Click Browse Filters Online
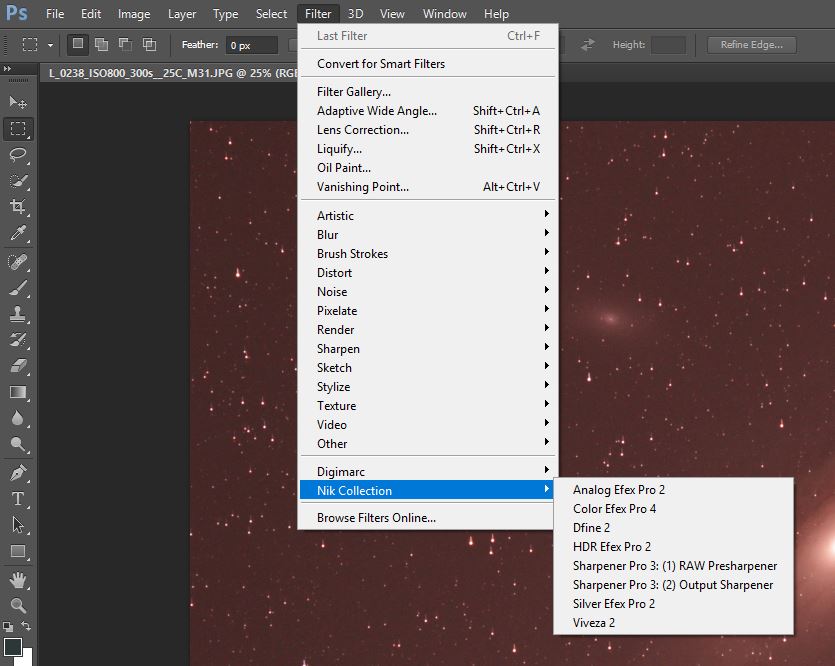 coord(376,518)
